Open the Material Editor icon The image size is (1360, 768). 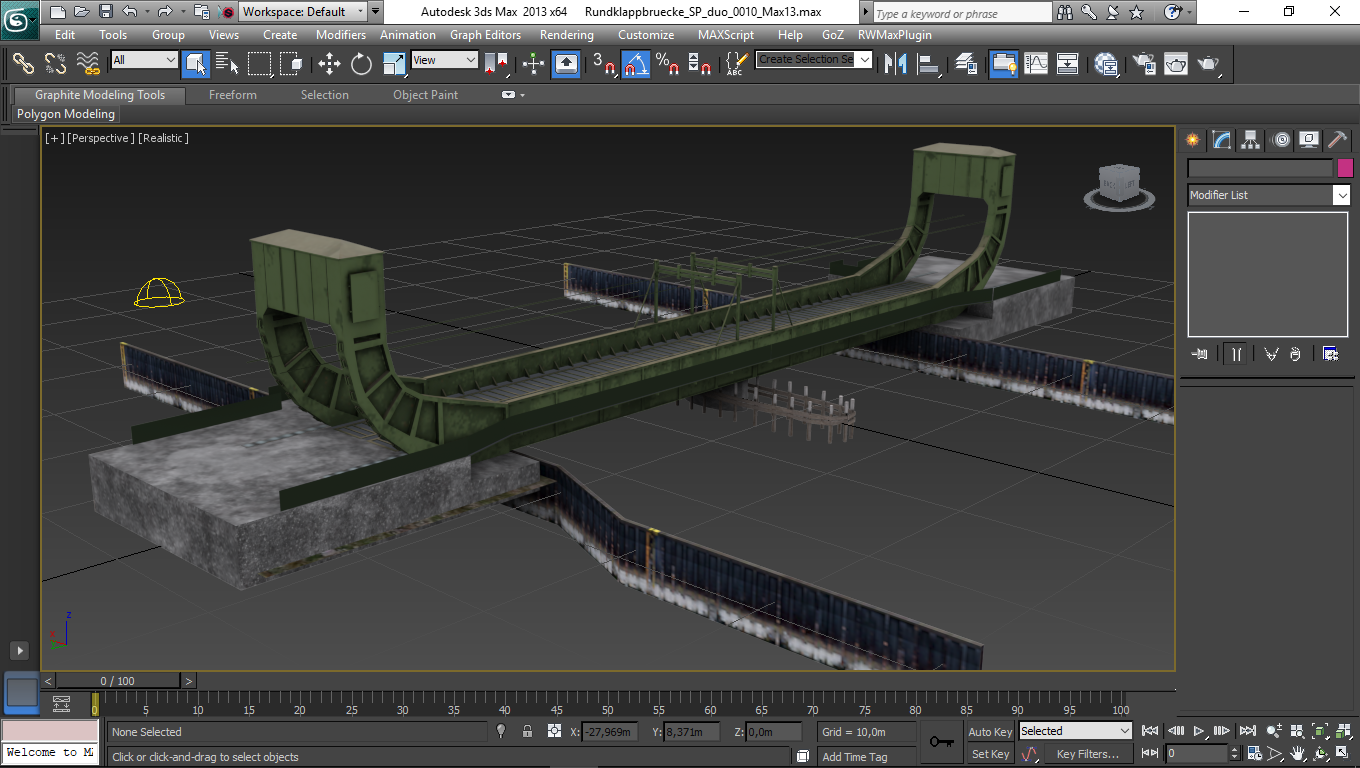[1106, 64]
